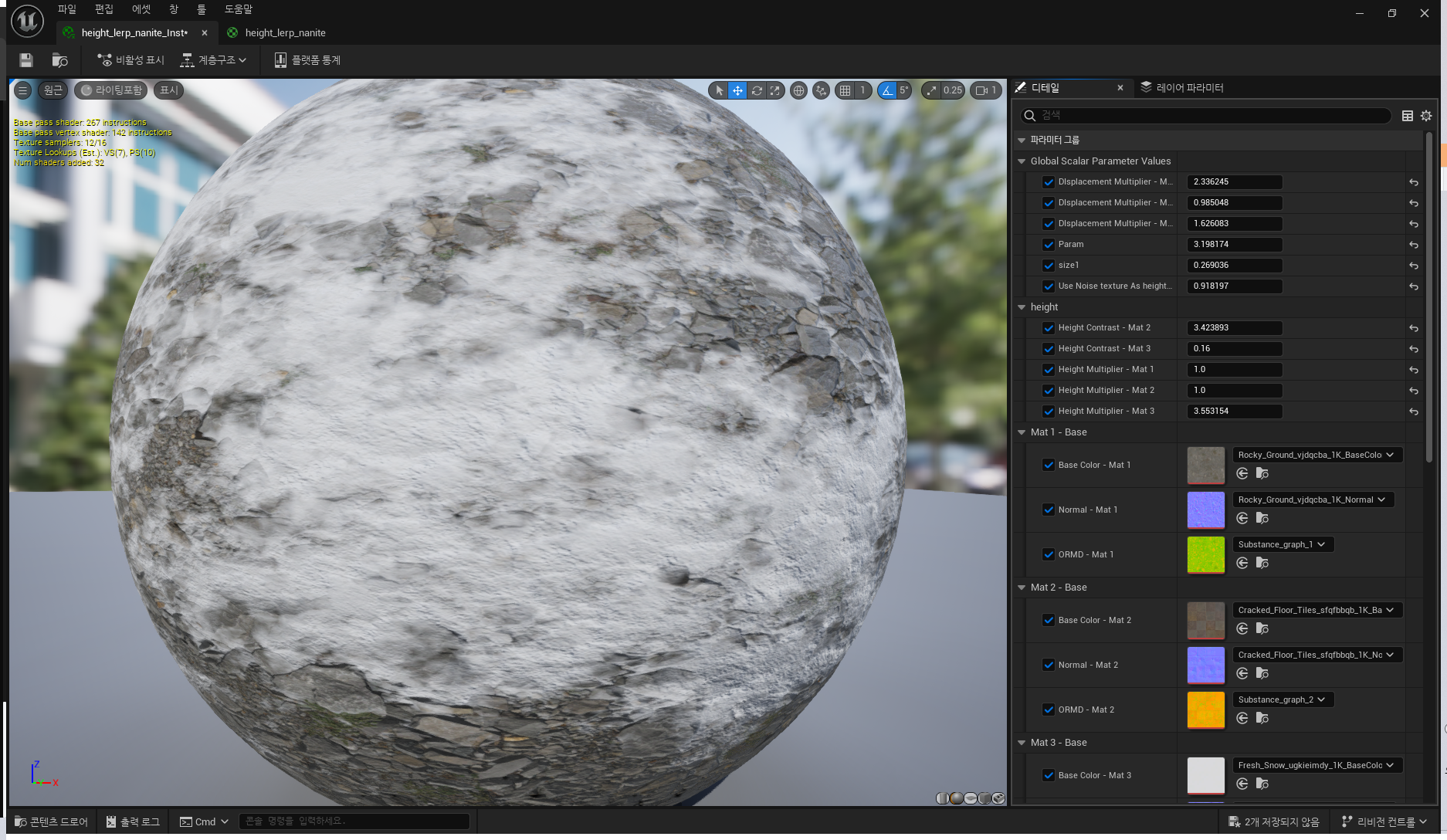Click the scale transform tool icon
The height and width of the screenshot is (840, 1447).
(774, 90)
